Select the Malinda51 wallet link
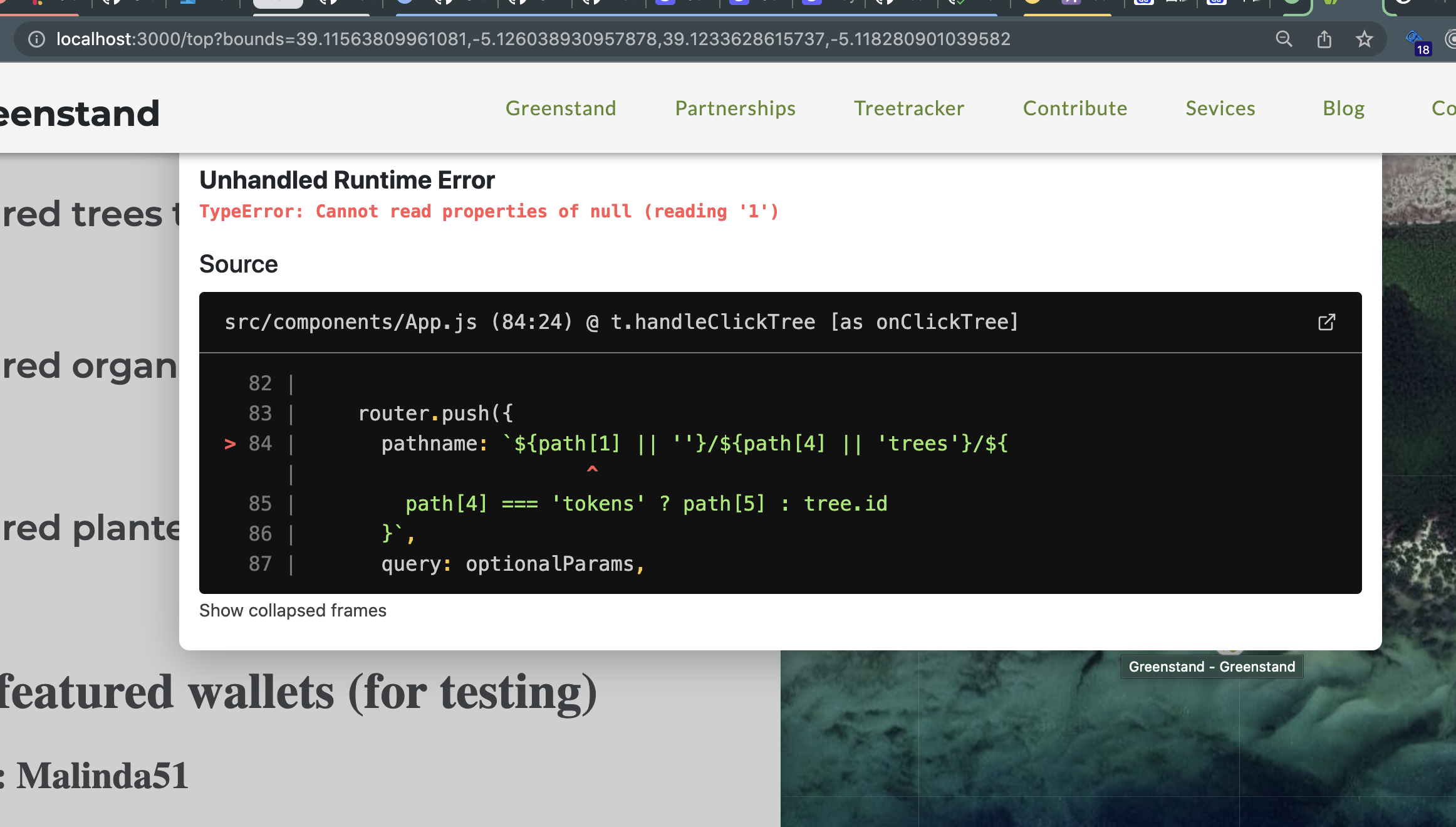 coord(102,775)
